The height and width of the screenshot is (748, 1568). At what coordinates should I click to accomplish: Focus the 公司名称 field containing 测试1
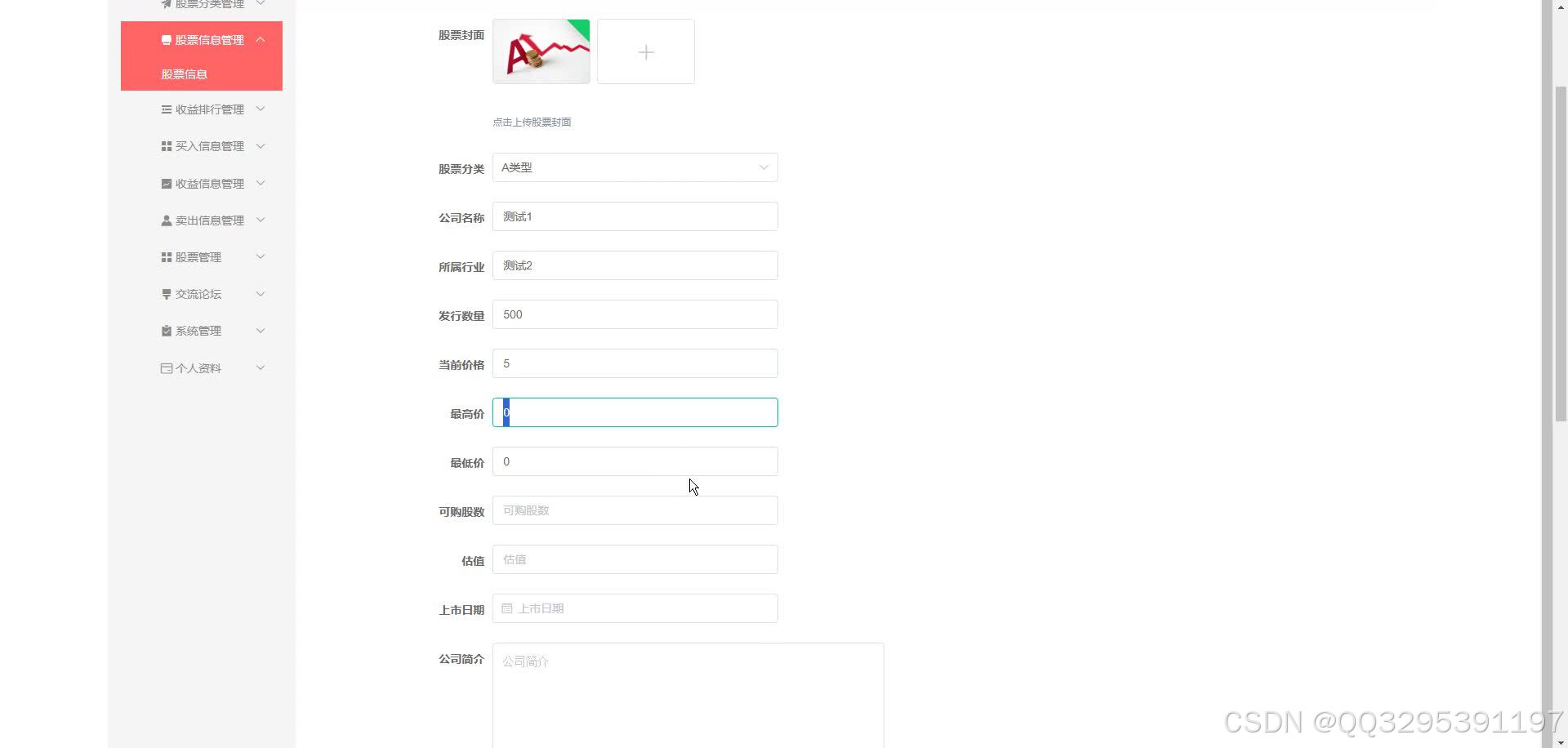pyautogui.click(x=635, y=216)
